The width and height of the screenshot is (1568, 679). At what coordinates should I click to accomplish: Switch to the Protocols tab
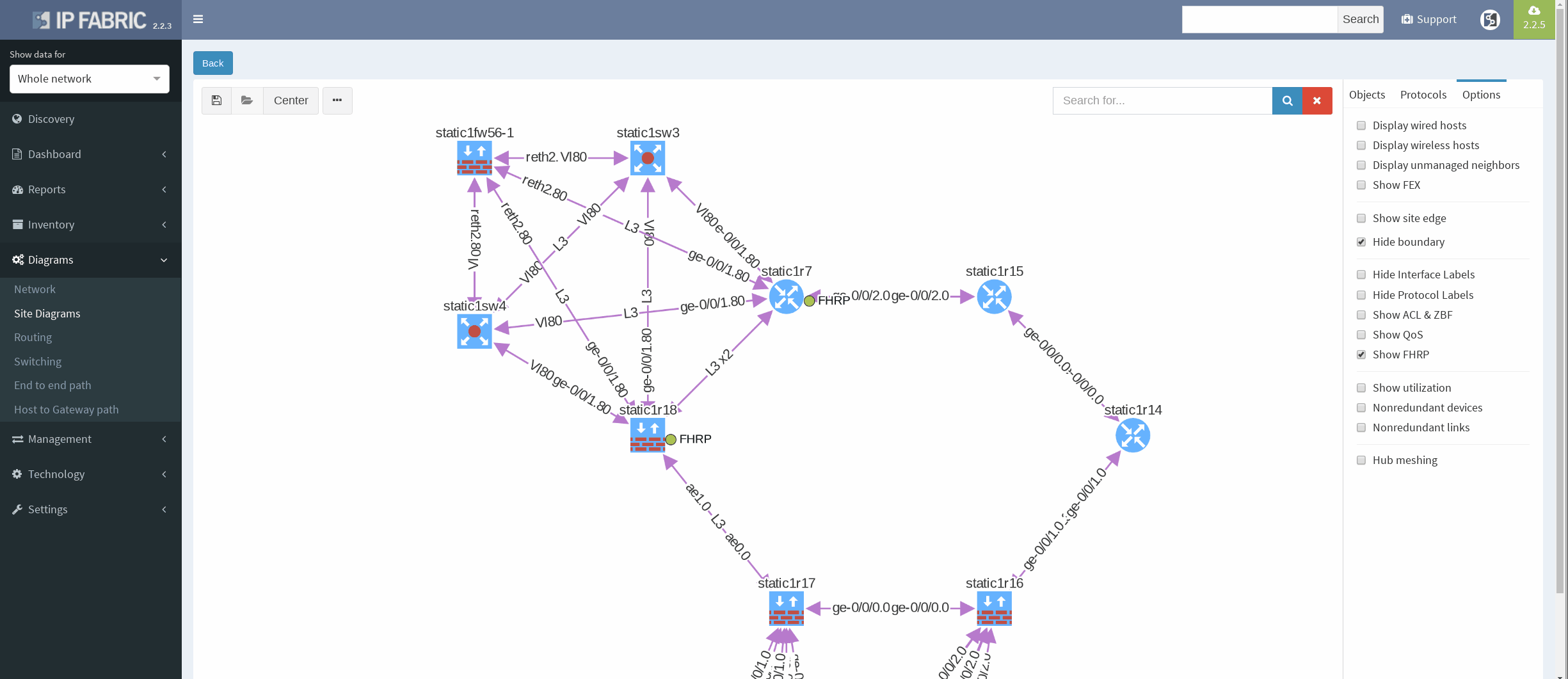(1423, 95)
